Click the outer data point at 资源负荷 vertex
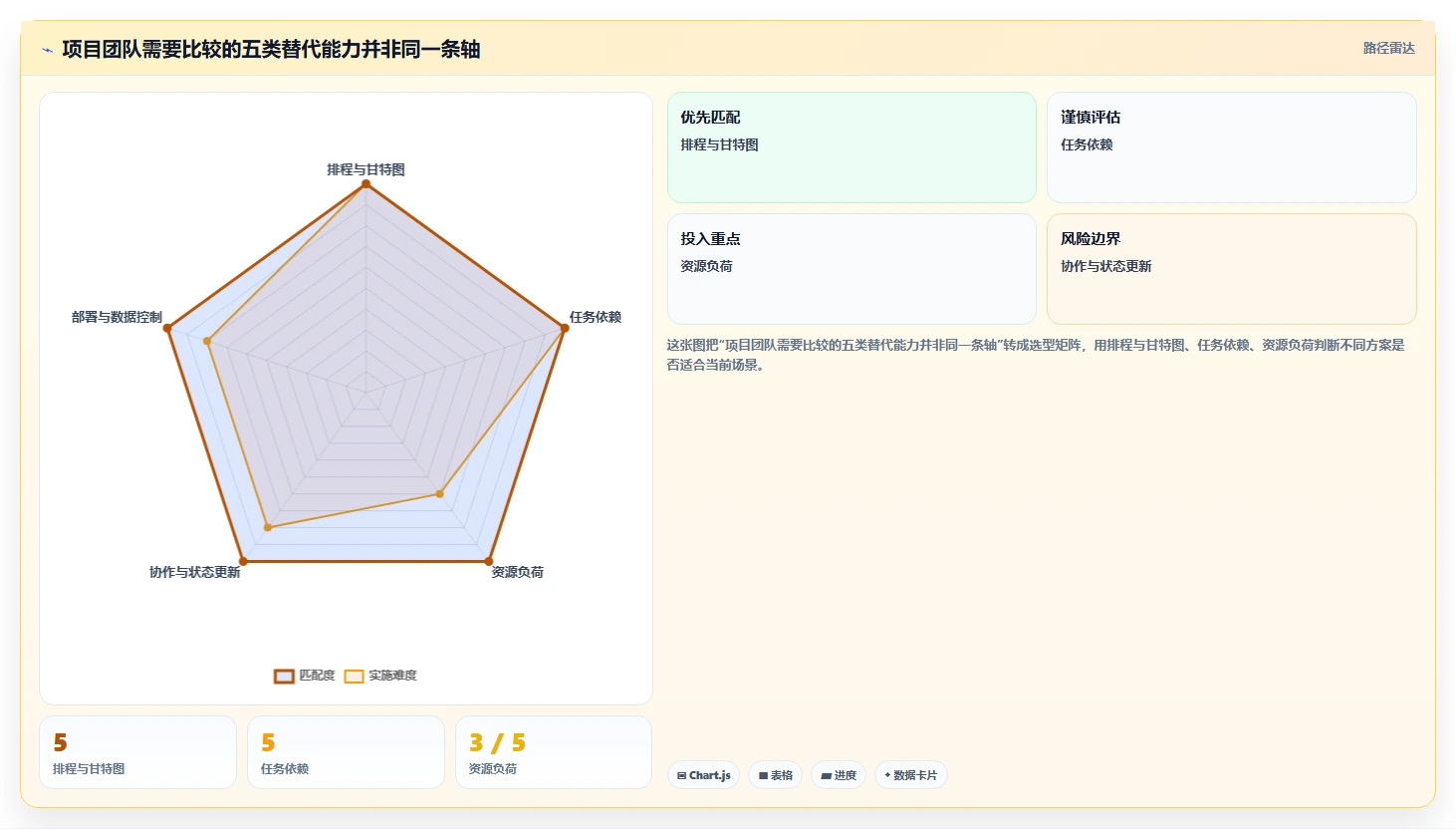Screen dimensions: 1456x829 (x=489, y=561)
